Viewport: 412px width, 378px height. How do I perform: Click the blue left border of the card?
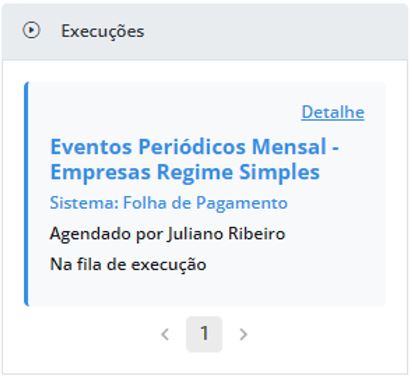tap(26, 194)
